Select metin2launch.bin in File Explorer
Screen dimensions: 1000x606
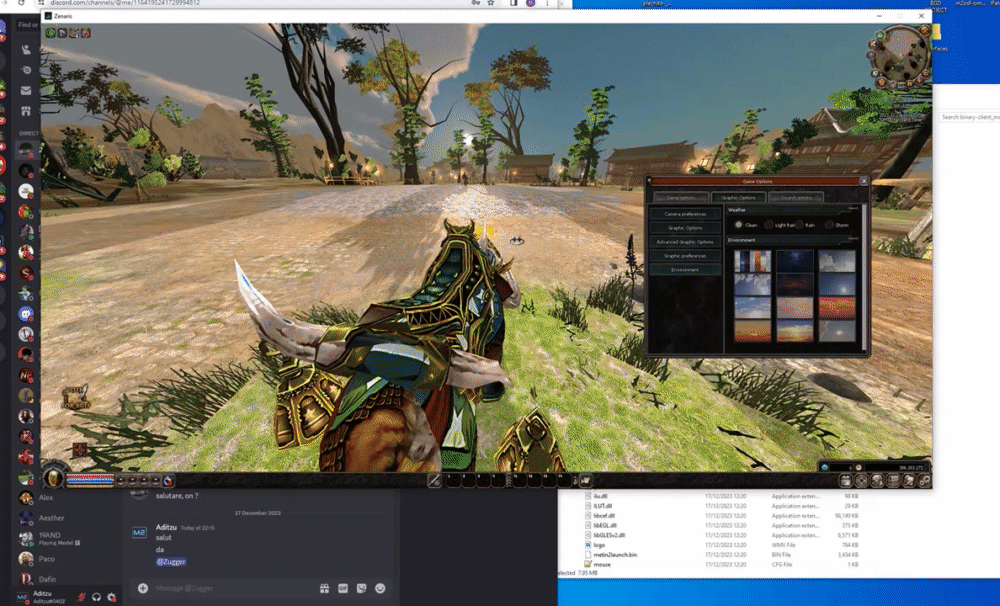(x=615, y=554)
